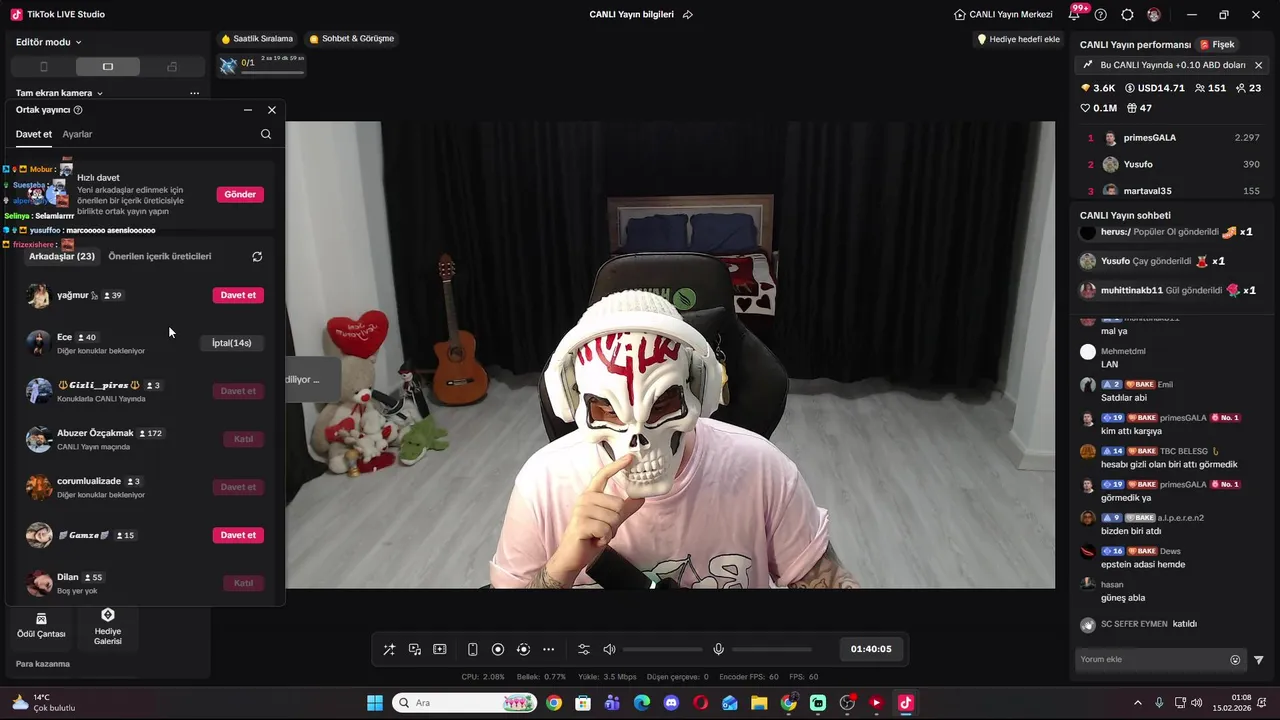
Task: Open Opera browser from the taskbar
Action: 700,703
